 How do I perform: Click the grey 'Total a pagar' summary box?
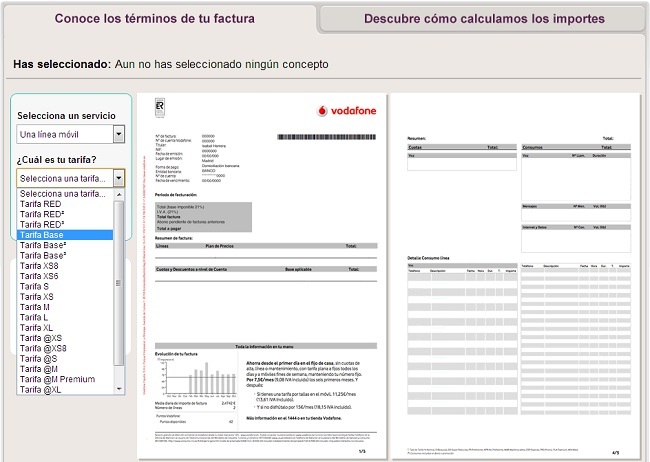[x=203, y=217]
